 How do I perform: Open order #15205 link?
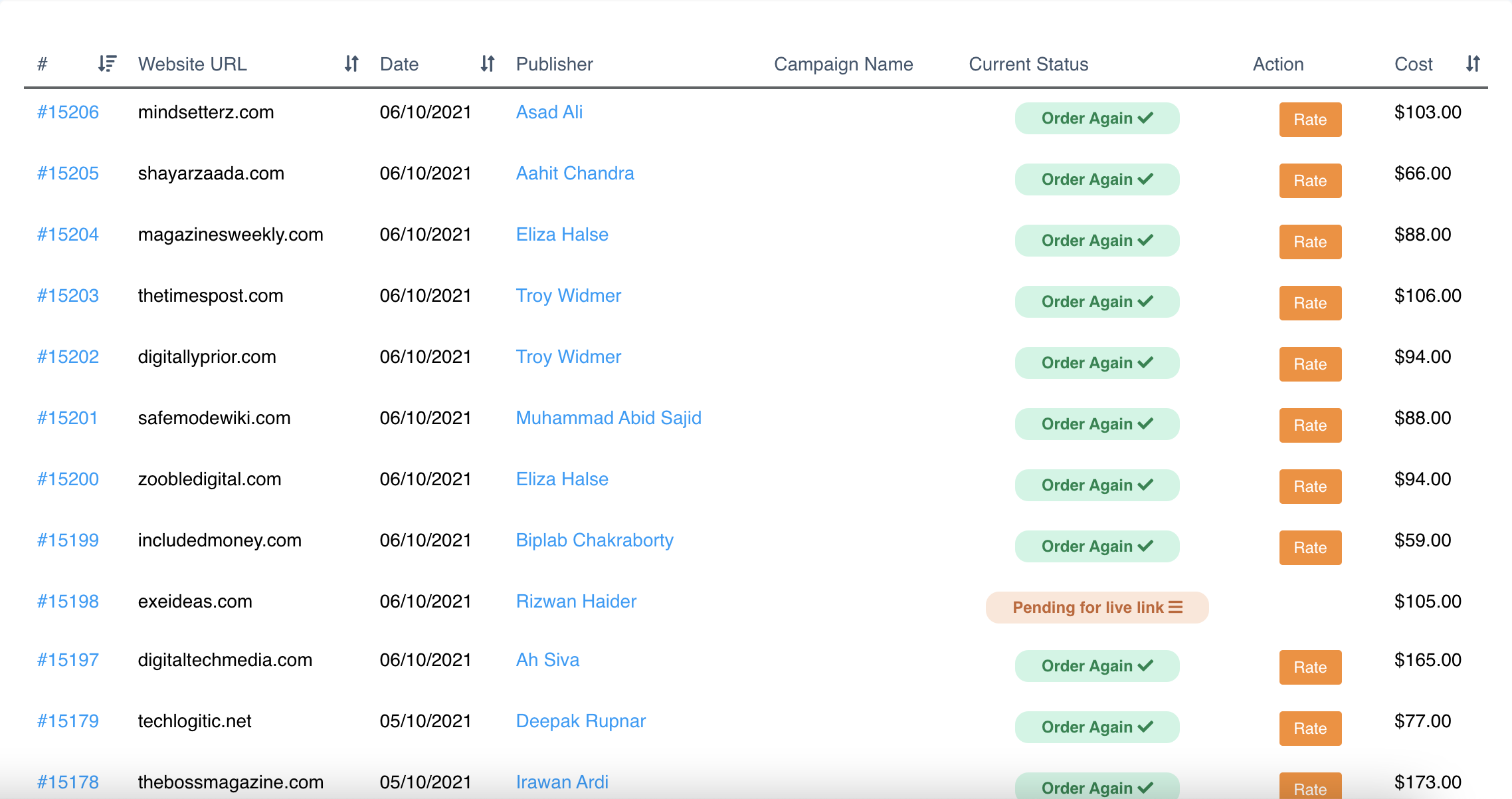point(68,173)
